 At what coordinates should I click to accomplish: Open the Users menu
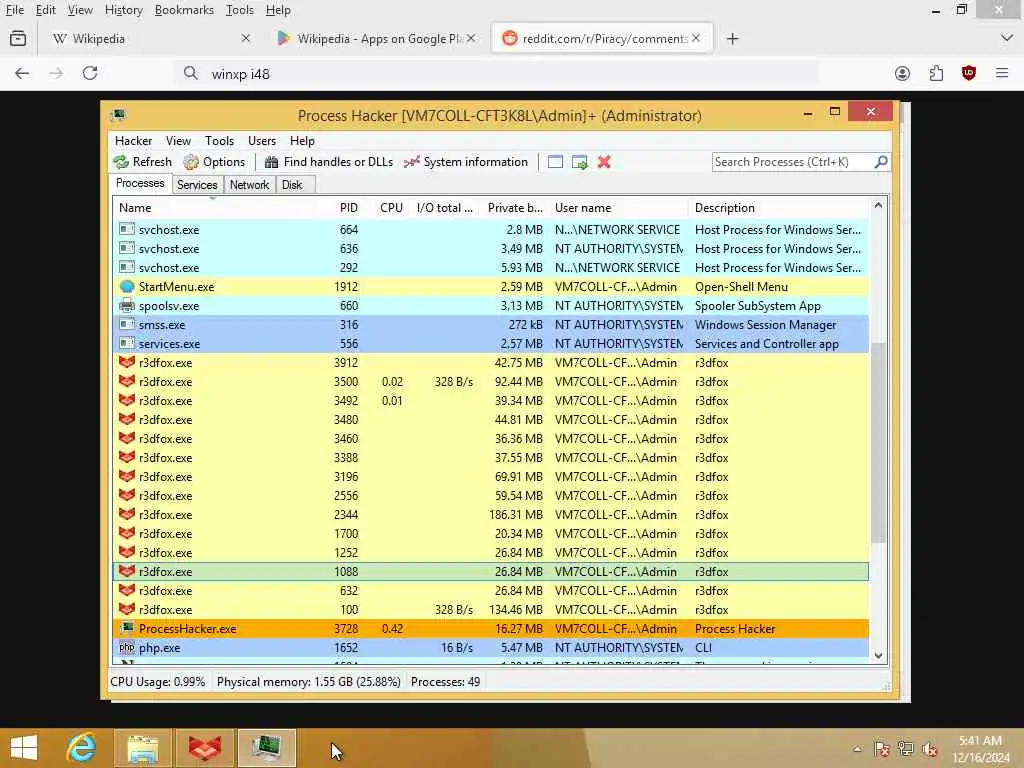pos(262,141)
